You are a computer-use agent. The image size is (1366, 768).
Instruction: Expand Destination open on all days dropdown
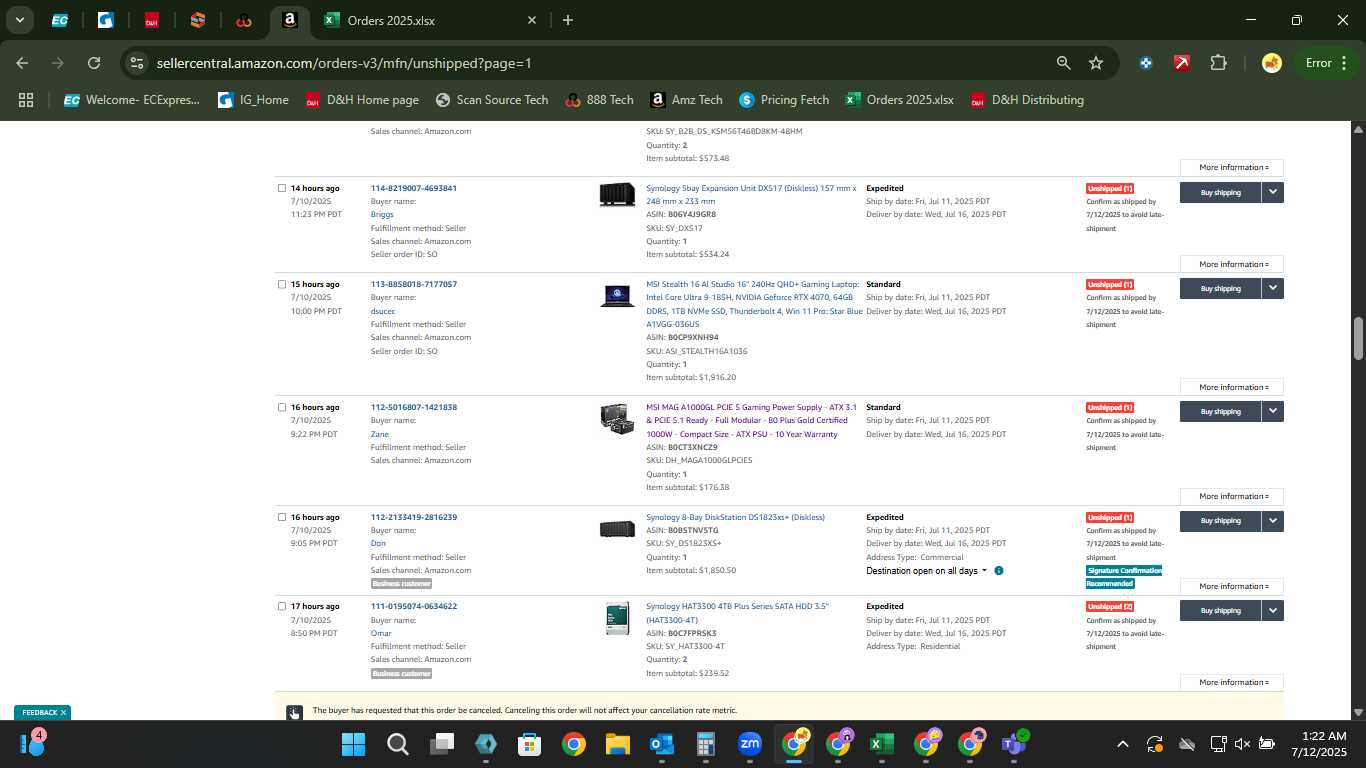[x=927, y=570]
